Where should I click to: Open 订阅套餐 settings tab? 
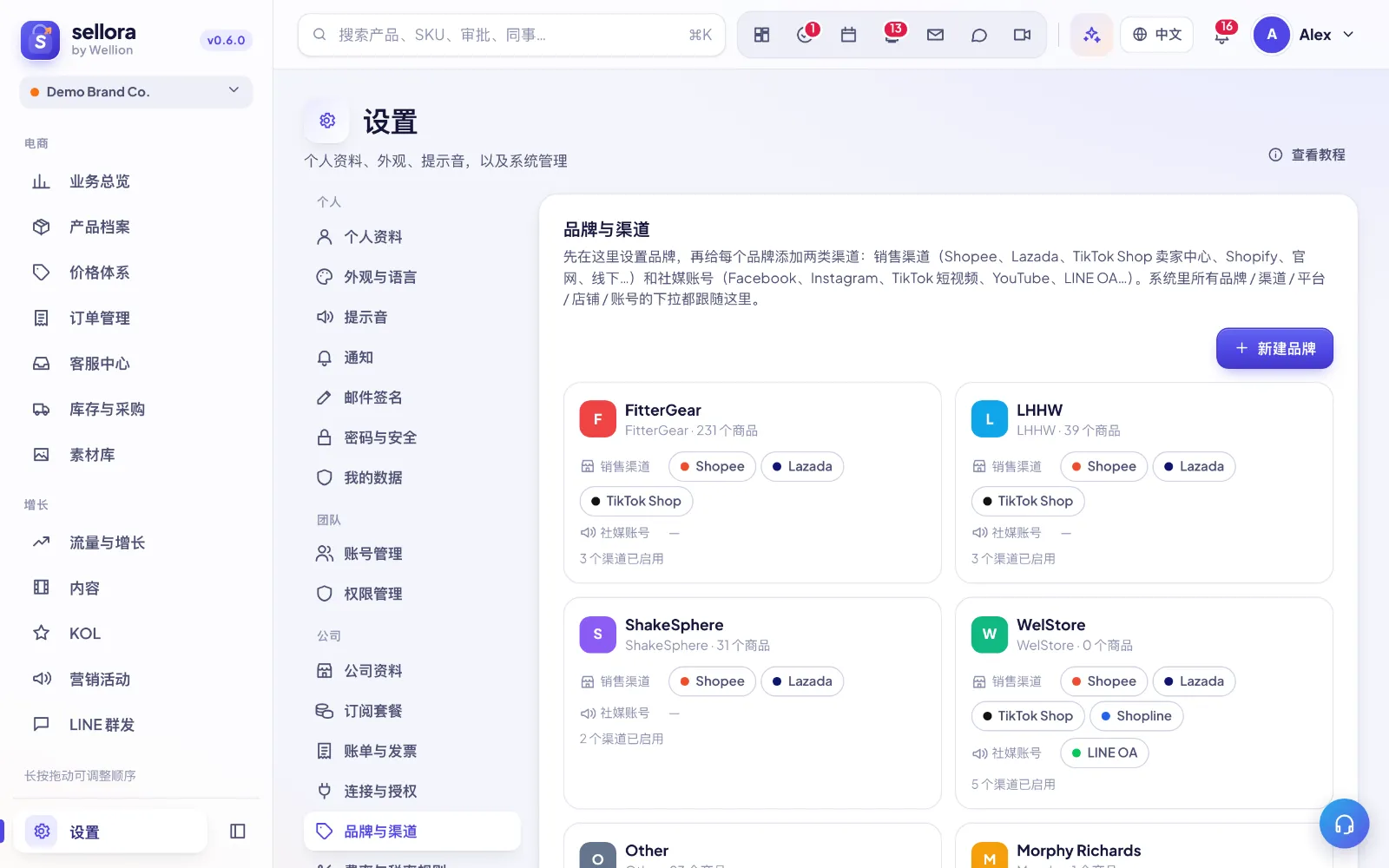coord(412,711)
